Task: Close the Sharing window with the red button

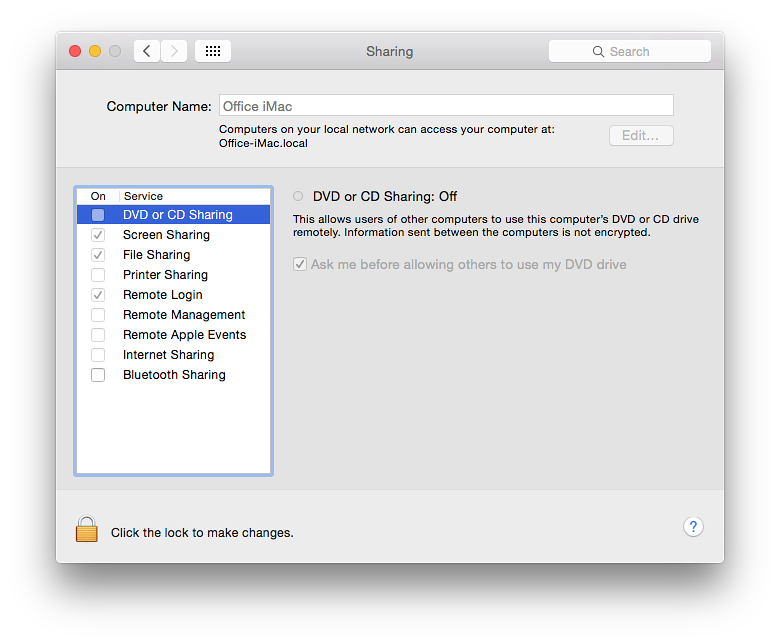Action: (75, 51)
